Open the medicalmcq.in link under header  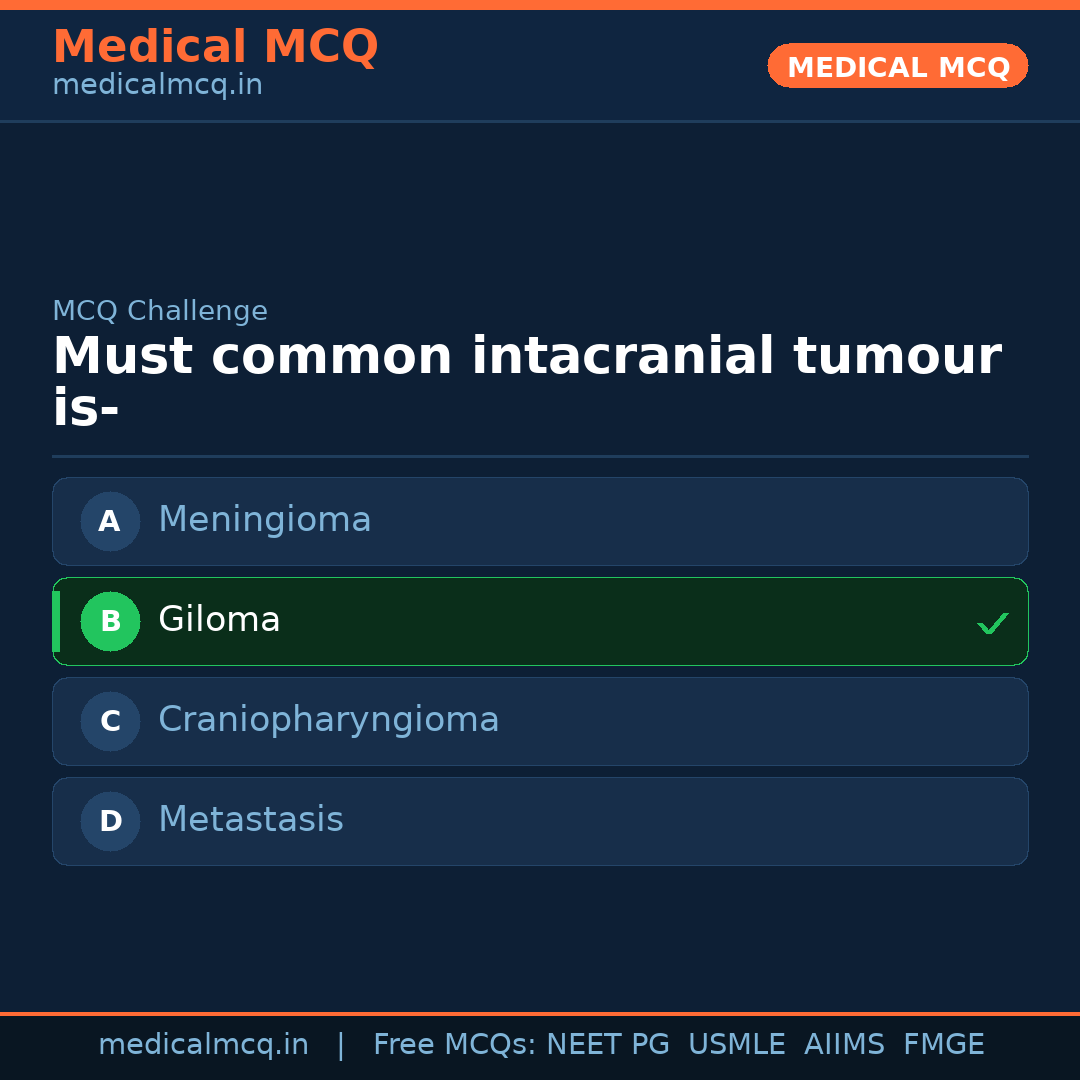point(157,86)
